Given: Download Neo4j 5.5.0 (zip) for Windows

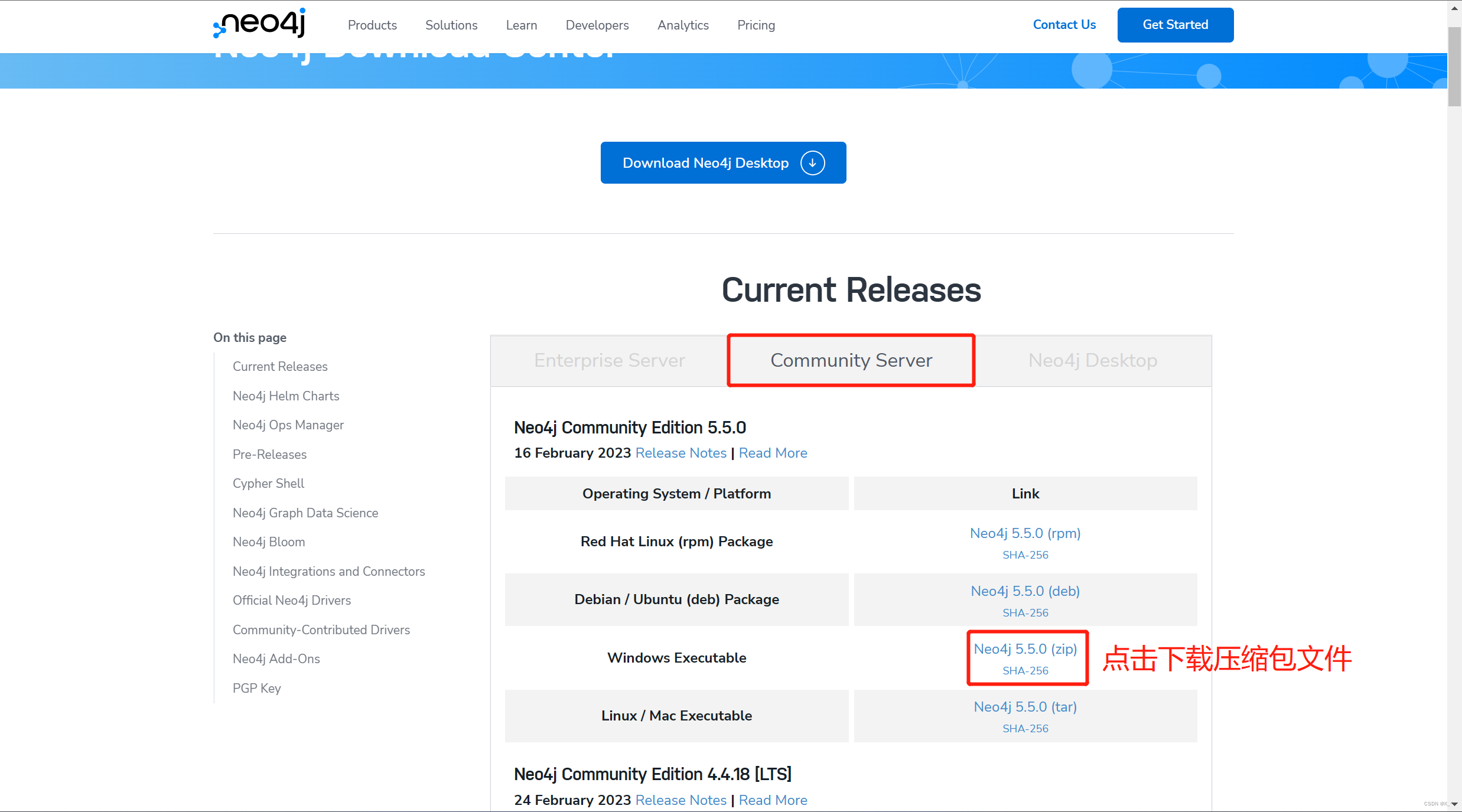Looking at the screenshot, I should tap(1026, 648).
